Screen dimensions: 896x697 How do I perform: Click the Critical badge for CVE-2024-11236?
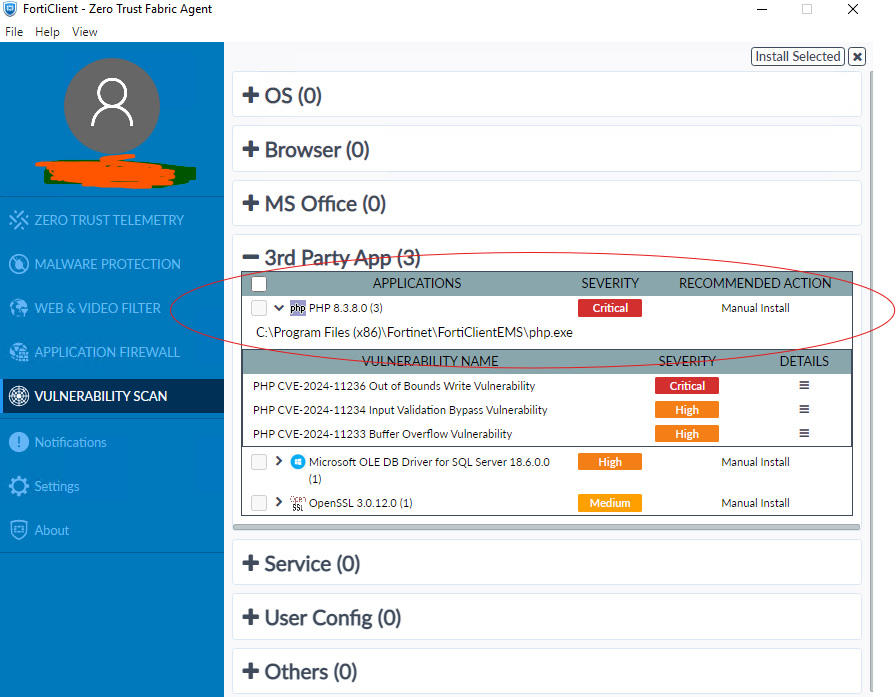coord(687,386)
